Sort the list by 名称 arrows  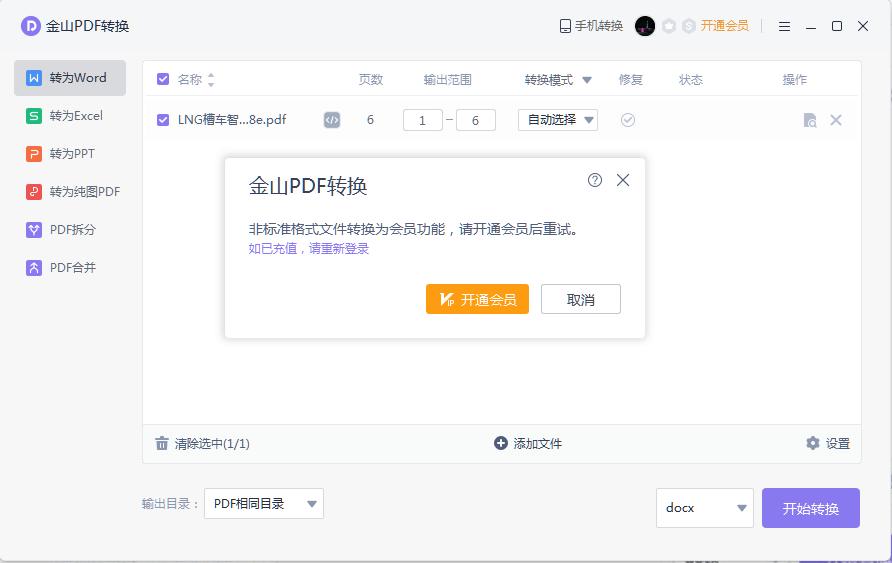coord(211,80)
